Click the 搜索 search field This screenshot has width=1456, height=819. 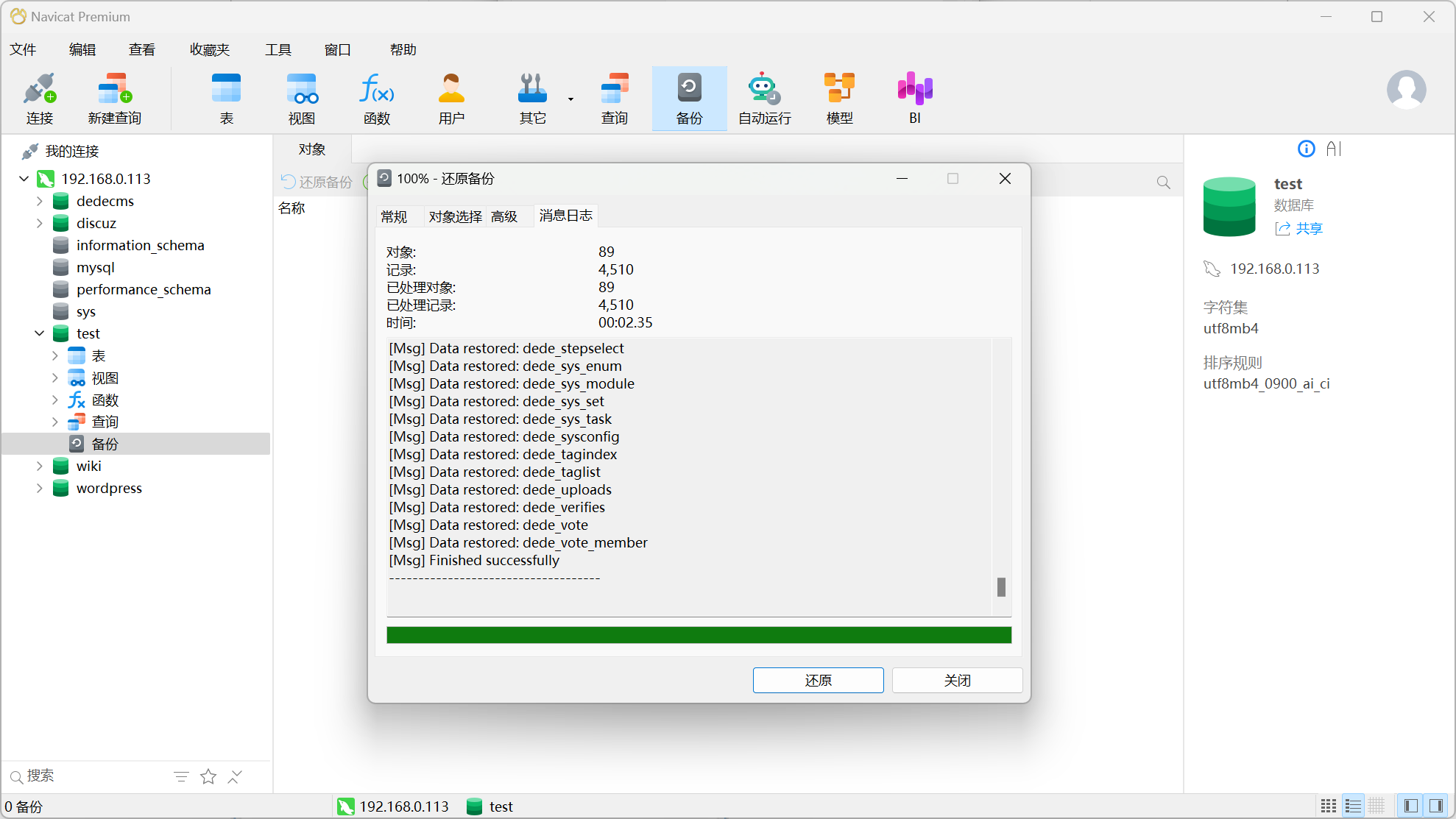[x=88, y=776]
